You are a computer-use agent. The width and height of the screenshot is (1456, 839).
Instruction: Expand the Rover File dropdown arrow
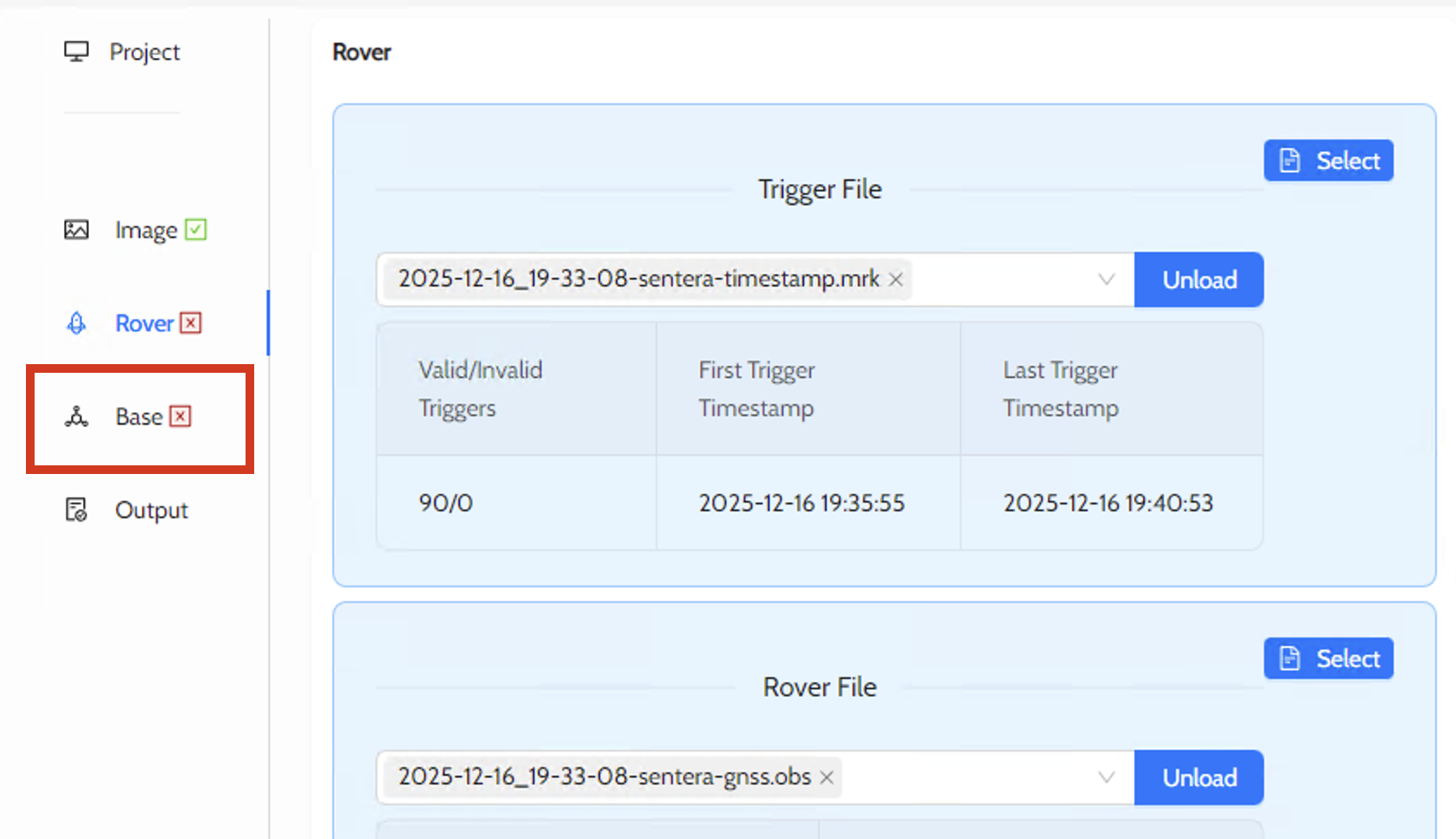[1106, 778]
